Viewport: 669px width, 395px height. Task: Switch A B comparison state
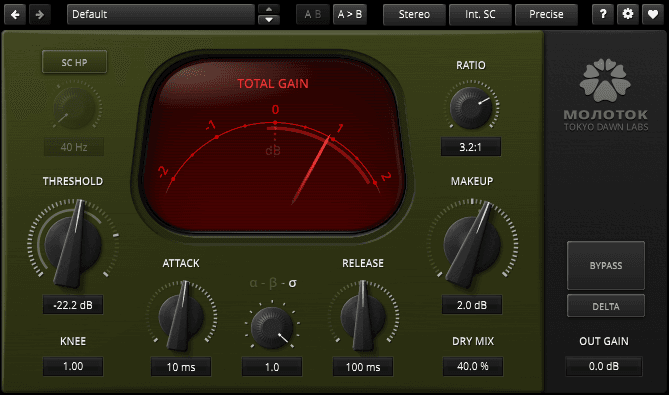click(x=313, y=15)
